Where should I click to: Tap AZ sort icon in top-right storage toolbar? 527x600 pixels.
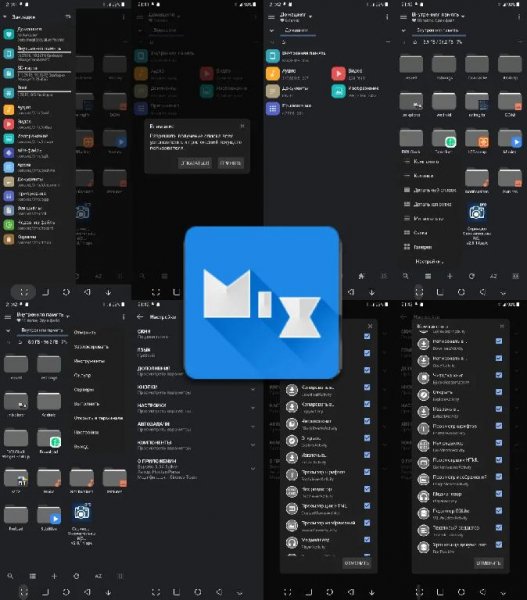click(494, 276)
